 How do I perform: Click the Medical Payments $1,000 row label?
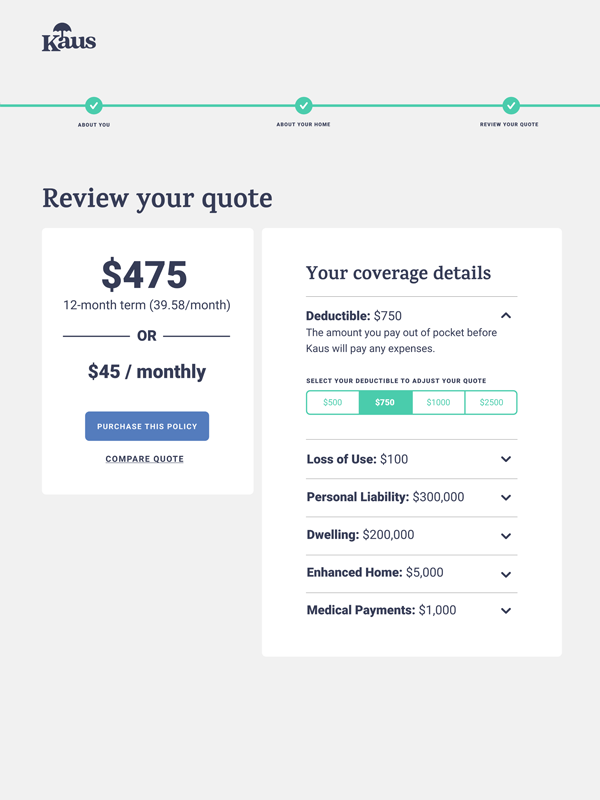(x=381, y=610)
